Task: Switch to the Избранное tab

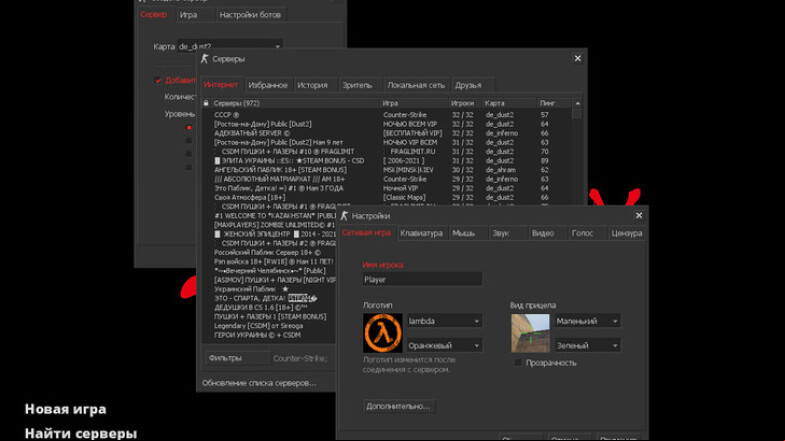Action: (x=268, y=85)
